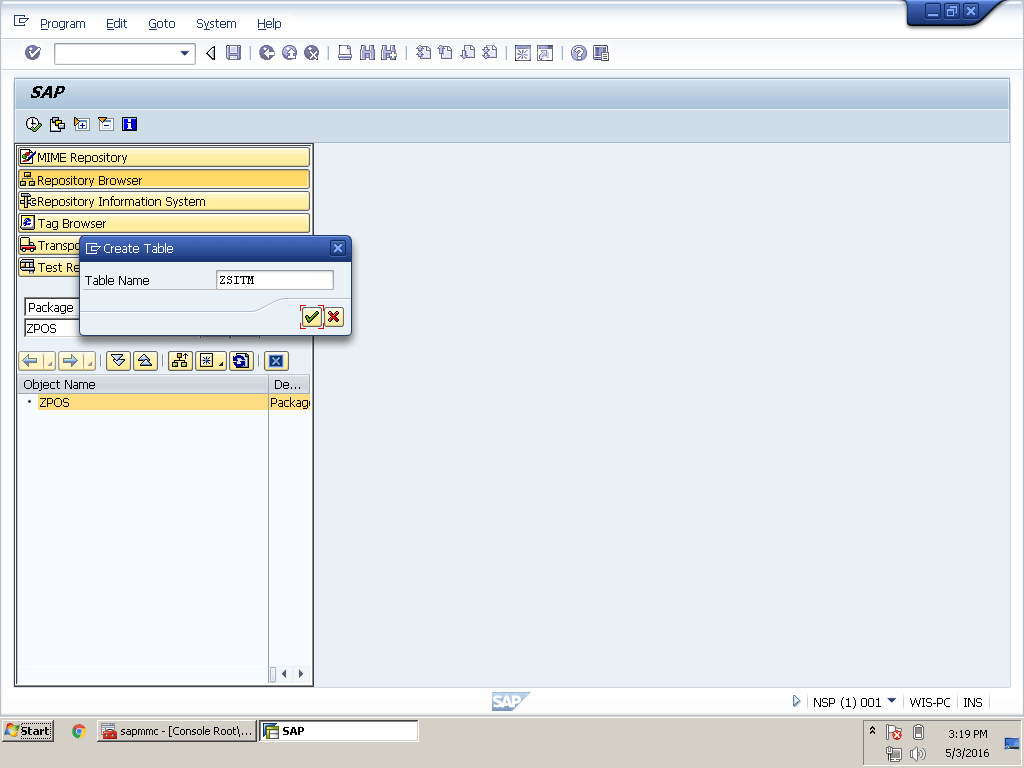Show the object hierarchy icon above the list
Image resolution: width=1024 pixels, height=768 pixels.
[x=180, y=361]
